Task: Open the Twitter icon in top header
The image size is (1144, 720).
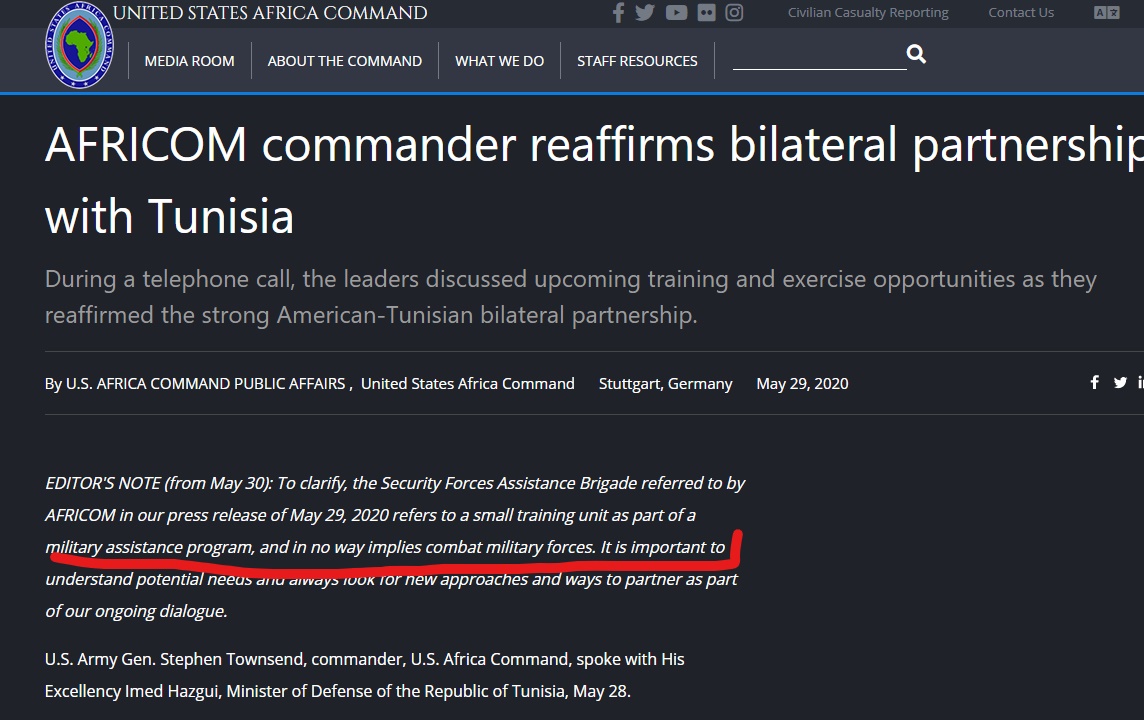Action: [645, 12]
